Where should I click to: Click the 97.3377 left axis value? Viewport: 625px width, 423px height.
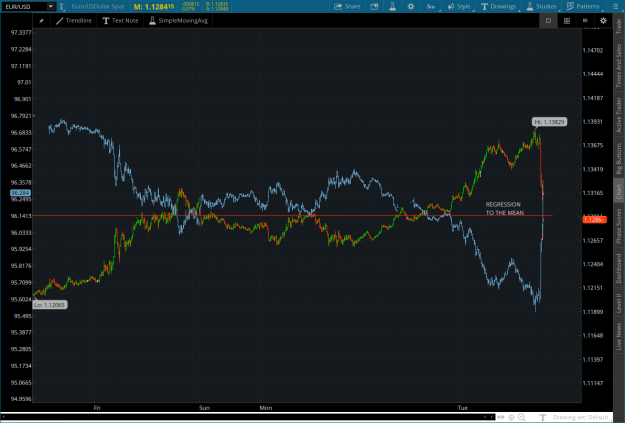coord(21,32)
